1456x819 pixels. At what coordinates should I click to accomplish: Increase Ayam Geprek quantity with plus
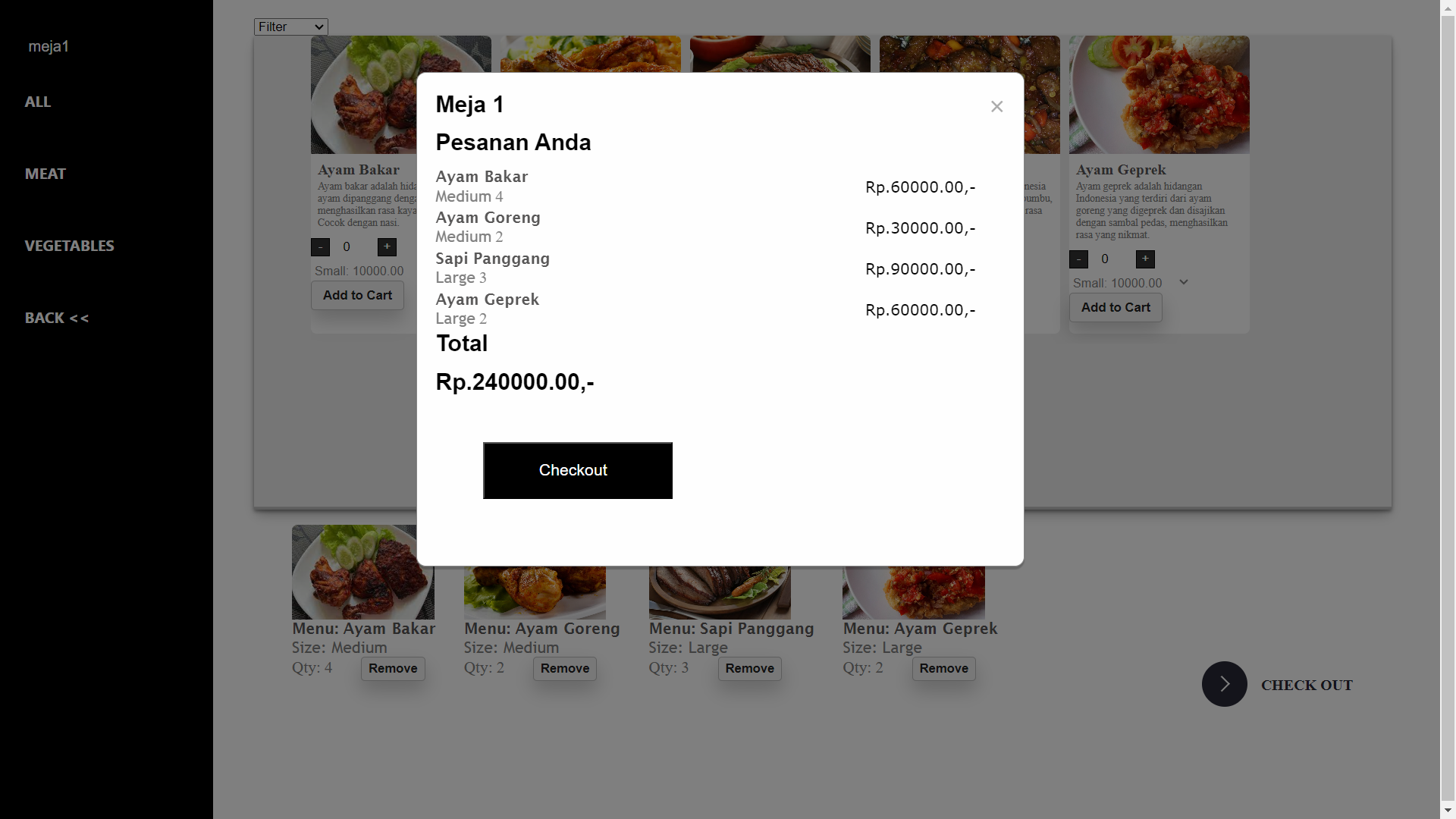pyautogui.click(x=1145, y=259)
